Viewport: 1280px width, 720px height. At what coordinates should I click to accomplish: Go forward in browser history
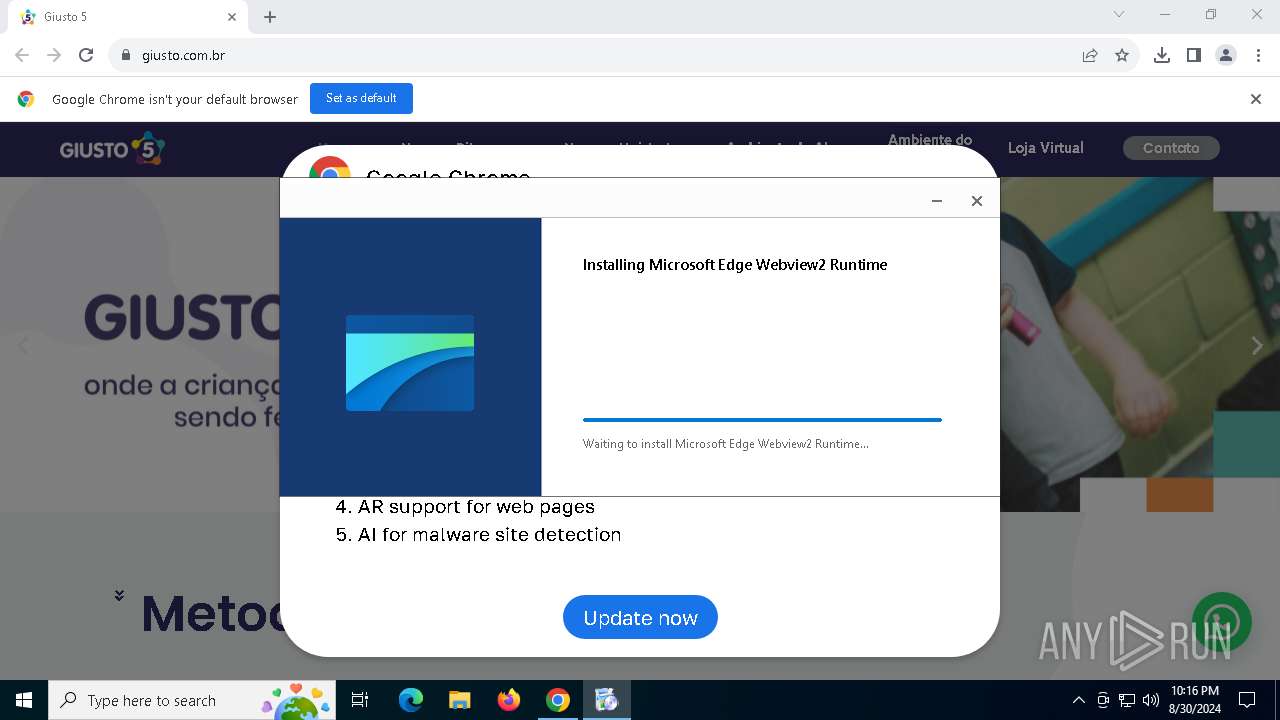click(x=54, y=55)
